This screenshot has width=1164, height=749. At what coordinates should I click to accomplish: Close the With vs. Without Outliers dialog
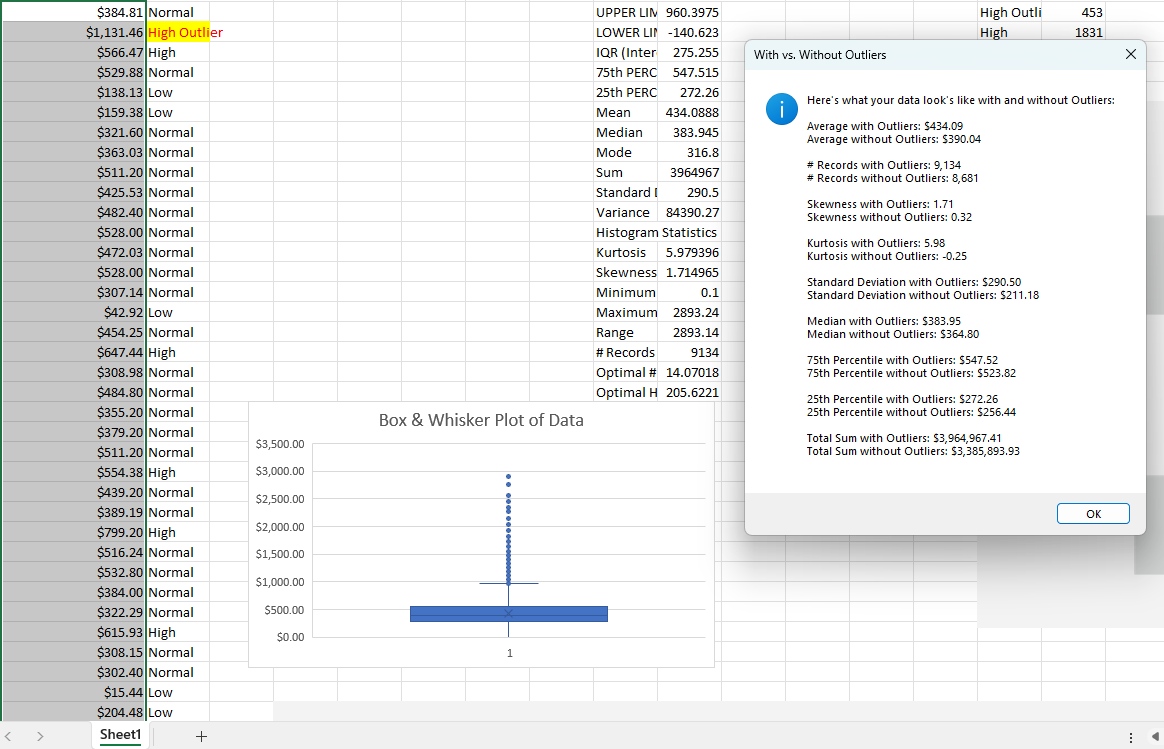pos(1130,55)
